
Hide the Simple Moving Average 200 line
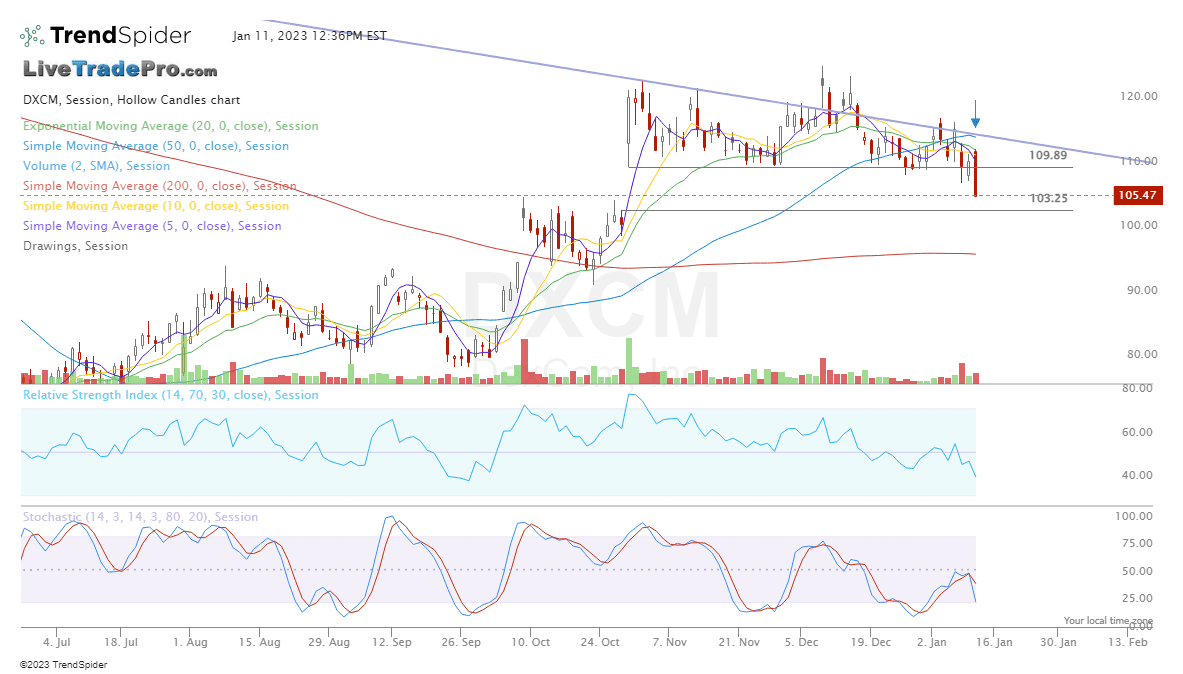coord(159,186)
